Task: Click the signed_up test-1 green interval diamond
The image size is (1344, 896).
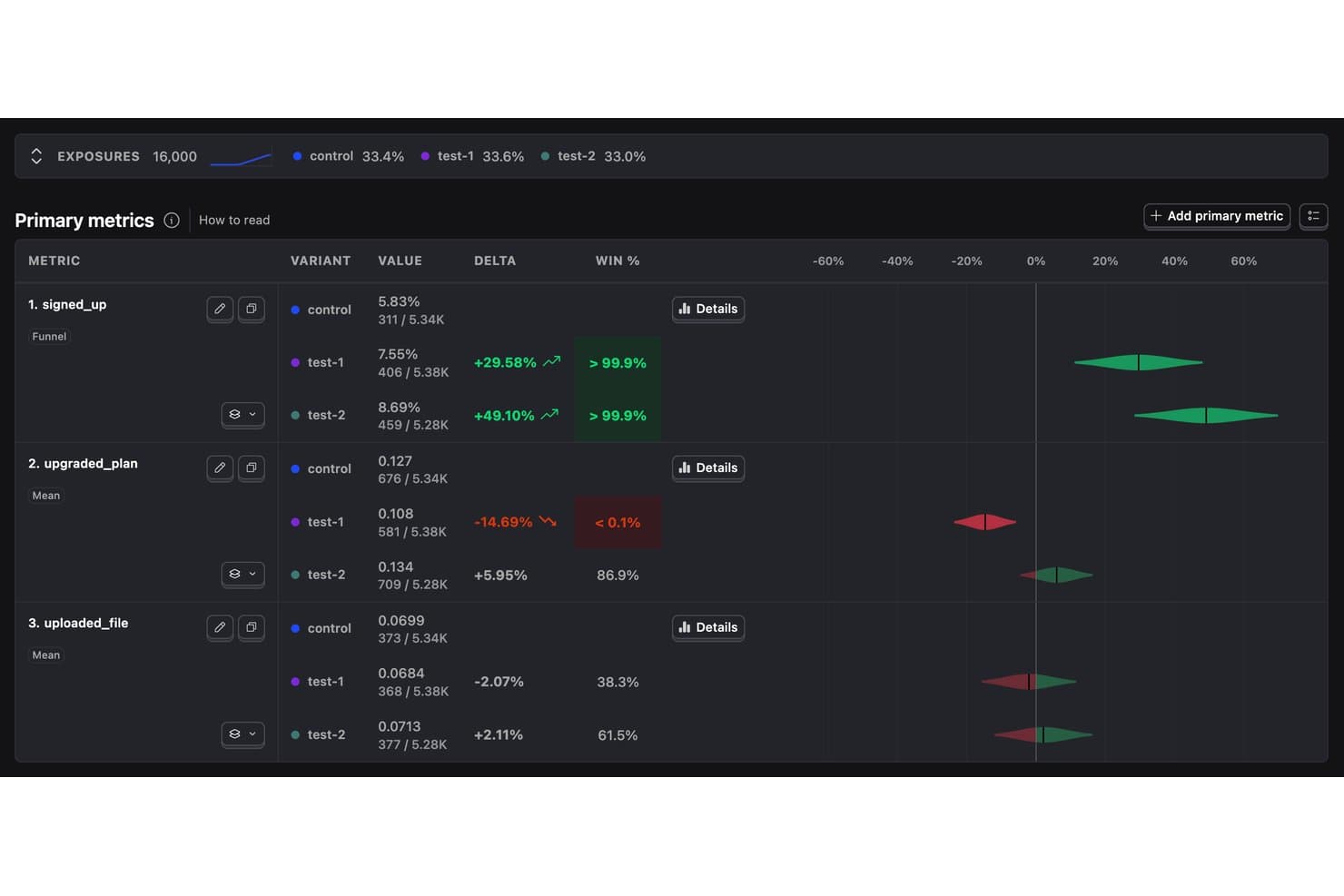Action: click(1139, 362)
